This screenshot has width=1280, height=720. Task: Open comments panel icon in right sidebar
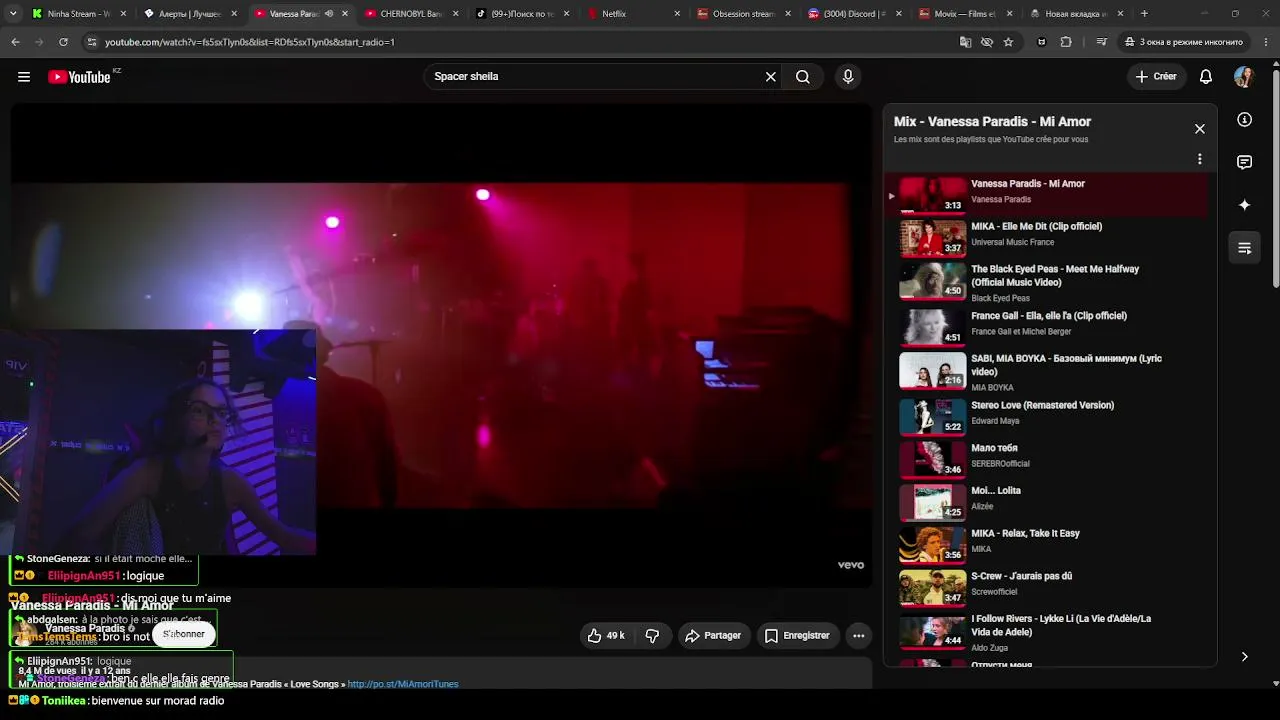tap(1245, 162)
